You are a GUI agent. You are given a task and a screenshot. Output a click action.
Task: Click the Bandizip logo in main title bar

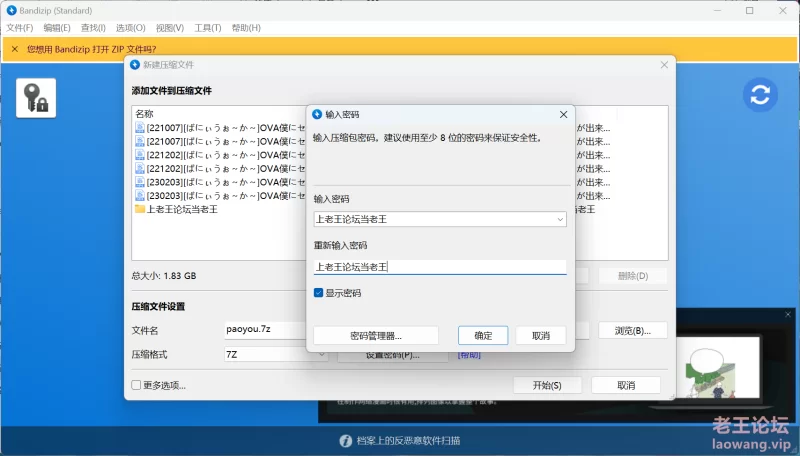11,10
